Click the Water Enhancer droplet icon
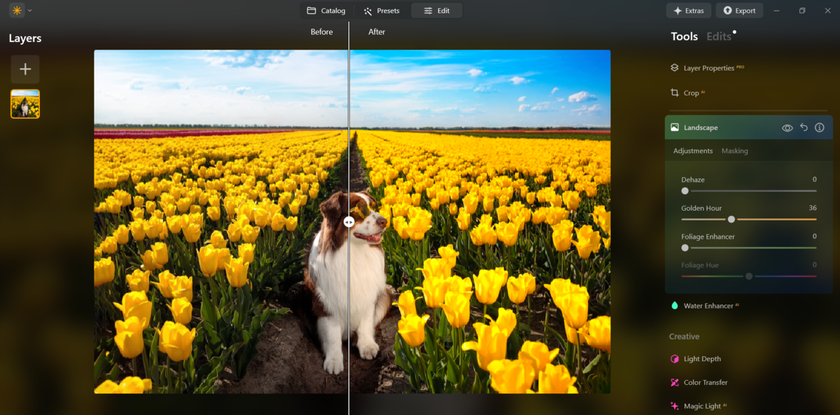The width and height of the screenshot is (840, 415). [x=674, y=306]
